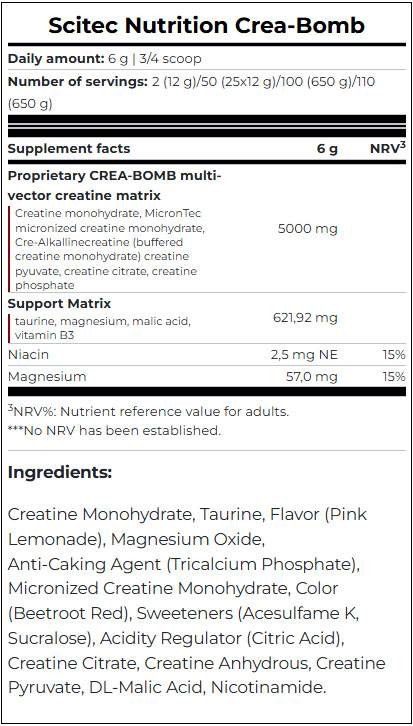The image size is (413, 726).
Task: Click the NRV column header
Action: pyautogui.click(x=388, y=149)
